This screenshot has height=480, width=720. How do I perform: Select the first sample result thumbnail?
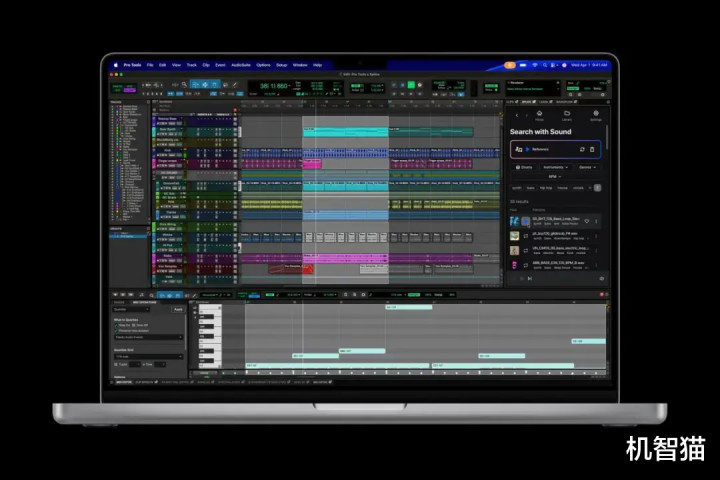click(x=515, y=220)
